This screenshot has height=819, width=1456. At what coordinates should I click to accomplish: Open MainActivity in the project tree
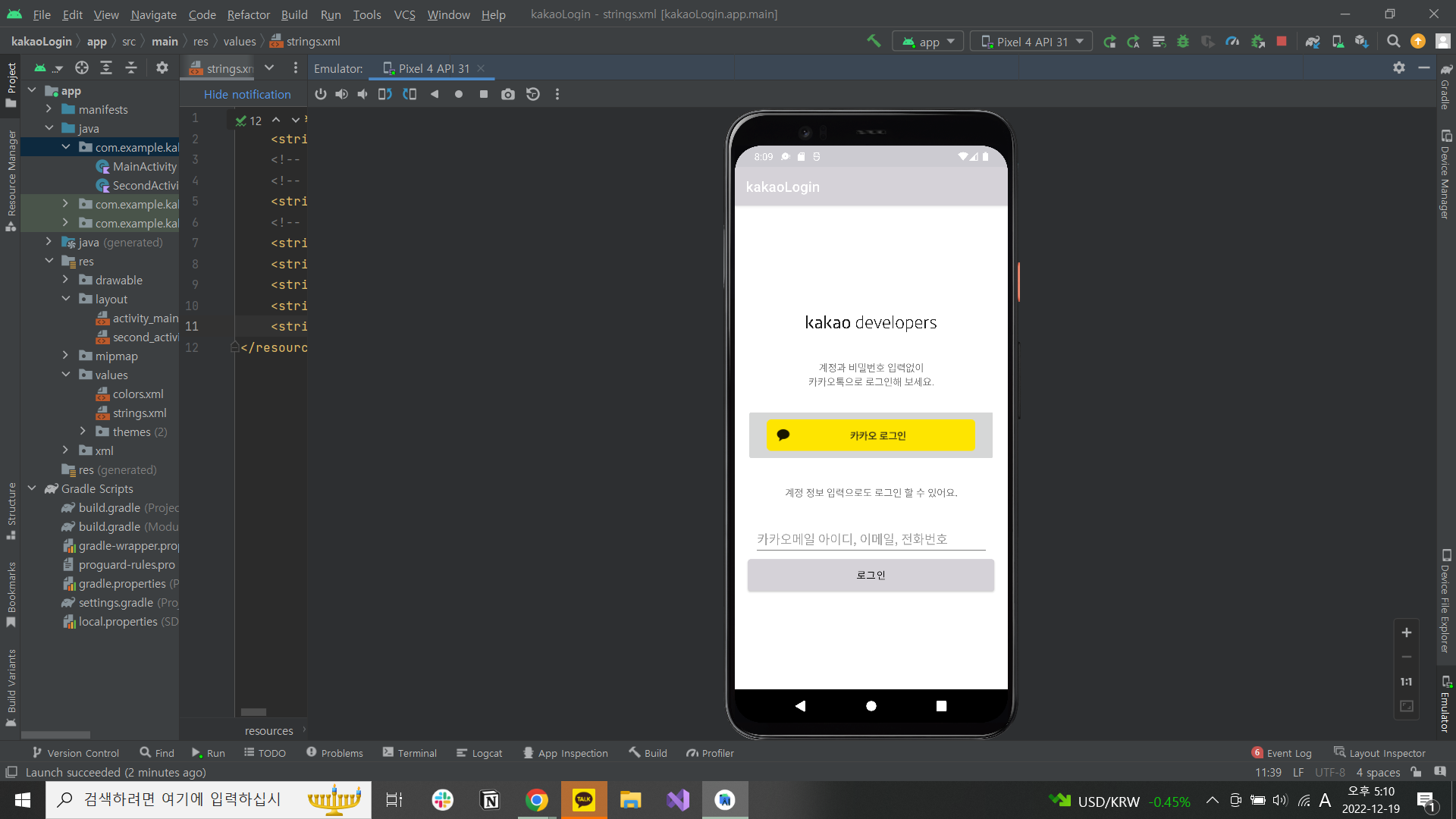coord(136,166)
